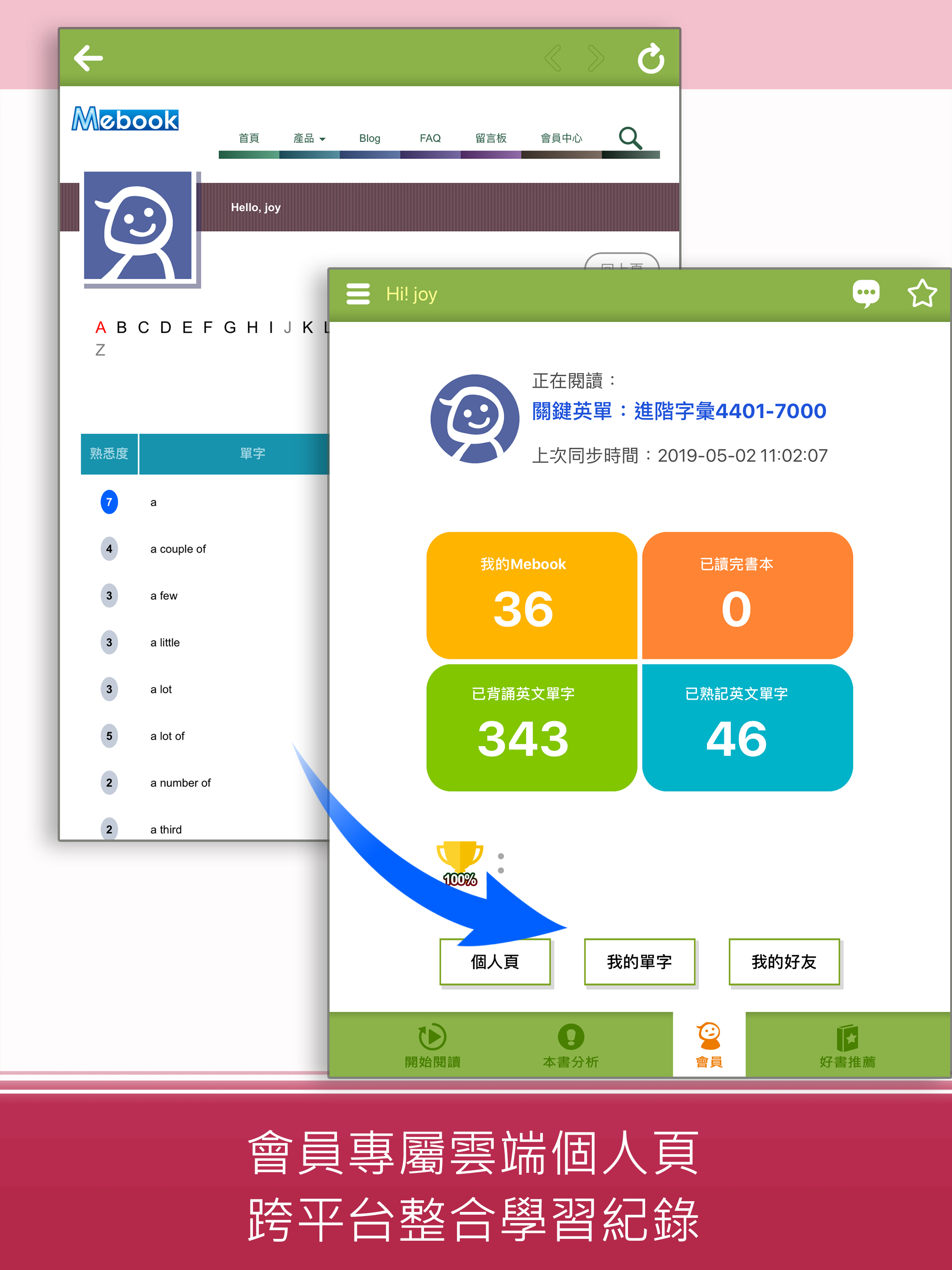Switch to the 開始閱讀 tab
The width and height of the screenshot is (952, 1270).
click(x=432, y=1045)
